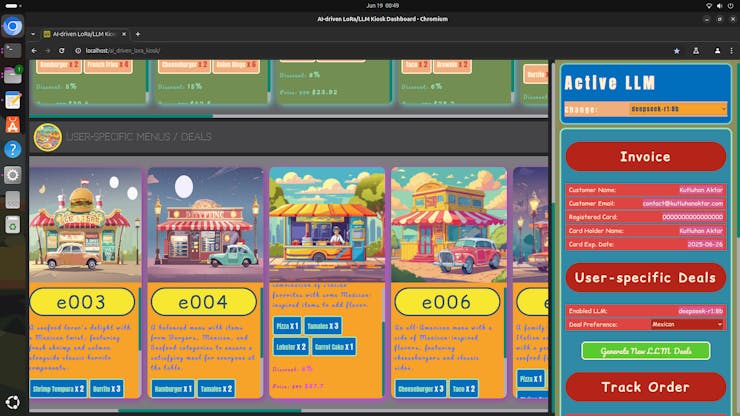
Task: Click the Hamburger x1 item tag
Action: (x=173, y=389)
